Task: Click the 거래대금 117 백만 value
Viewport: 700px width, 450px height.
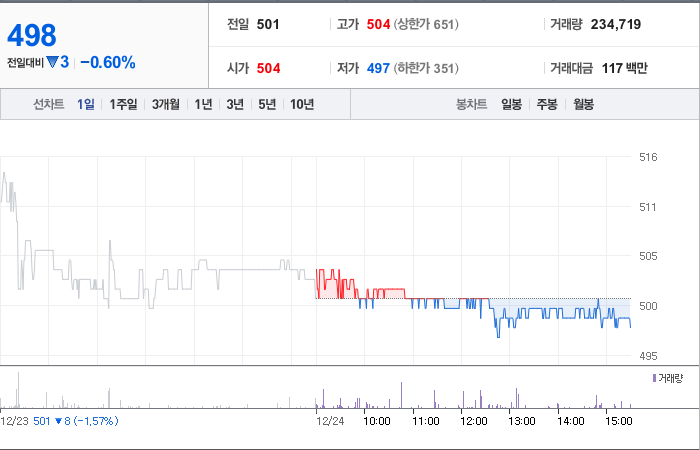Action: pos(624,68)
